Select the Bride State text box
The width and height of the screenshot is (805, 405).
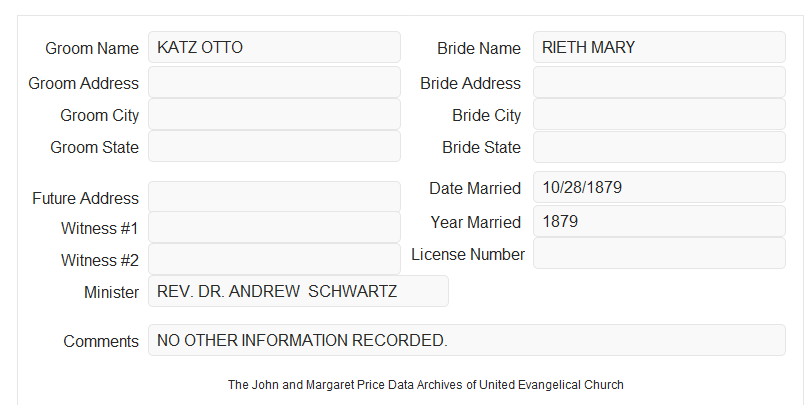click(x=659, y=147)
